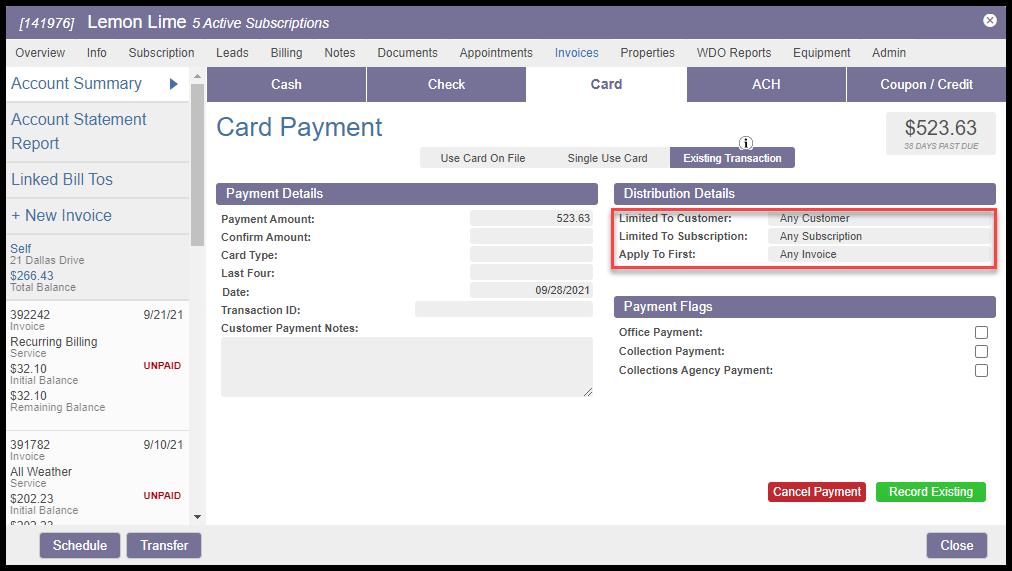Enable the Office Payment checkbox
This screenshot has width=1012, height=571.
(x=981, y=333)
